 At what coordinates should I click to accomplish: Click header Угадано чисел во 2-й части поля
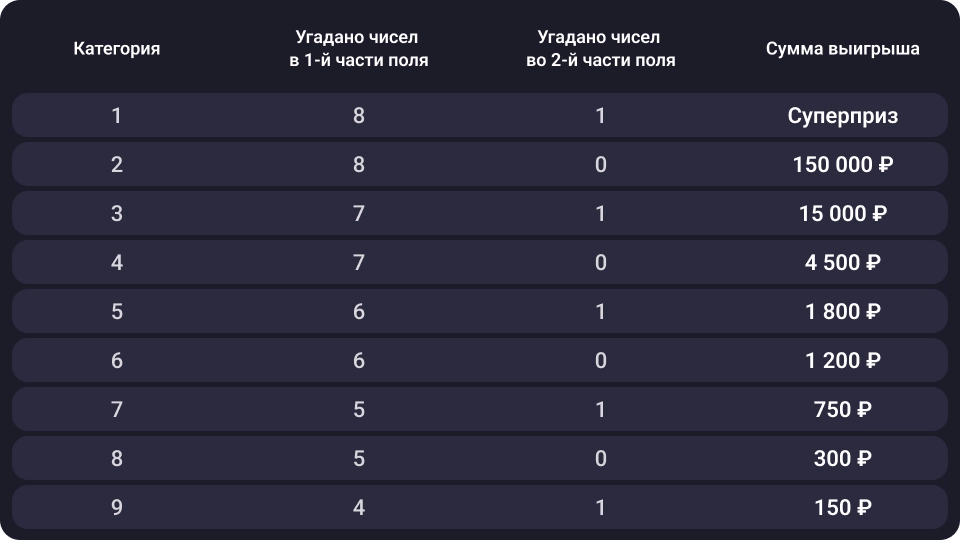pos(600,49)
